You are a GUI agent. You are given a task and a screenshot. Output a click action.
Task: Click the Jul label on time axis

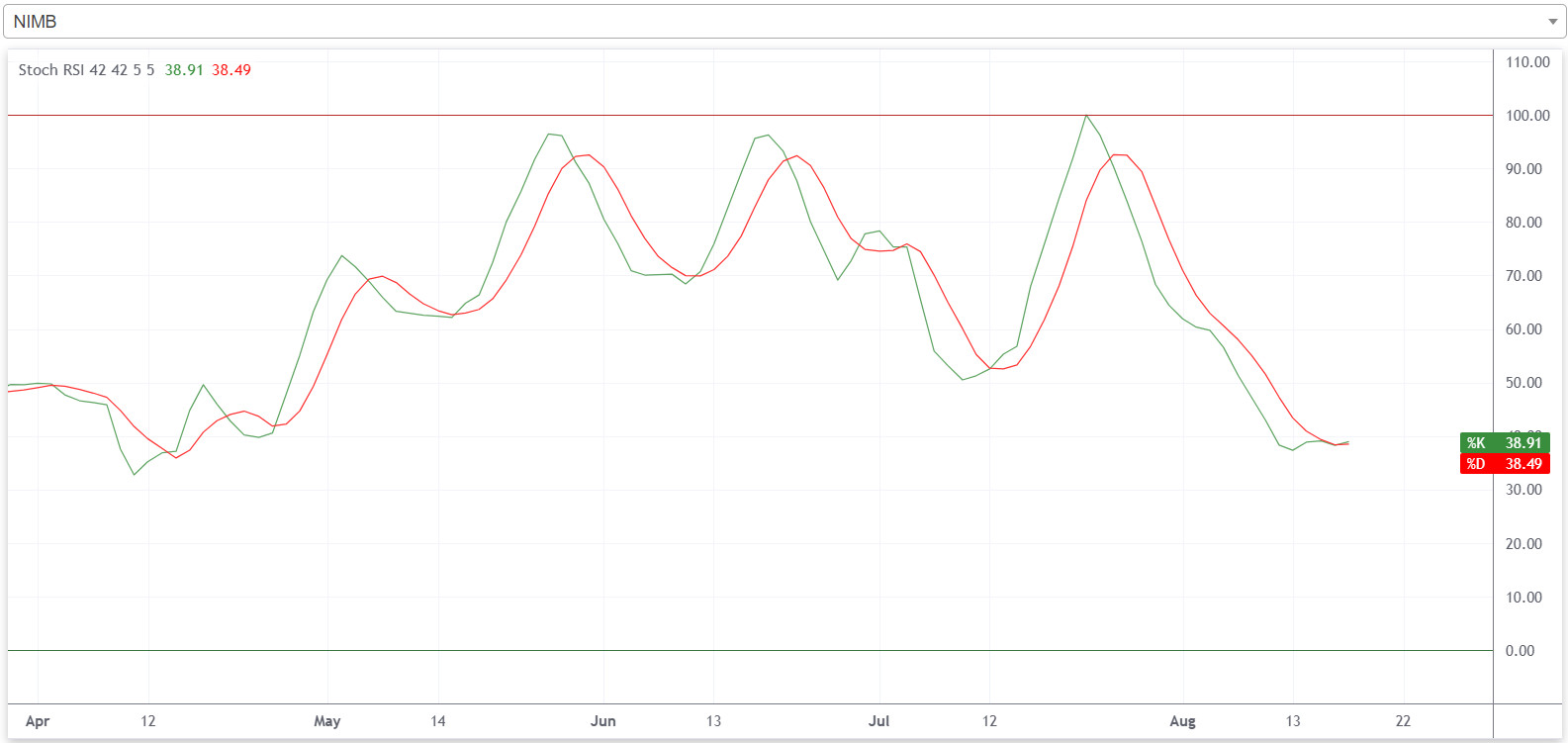[878, 721]
